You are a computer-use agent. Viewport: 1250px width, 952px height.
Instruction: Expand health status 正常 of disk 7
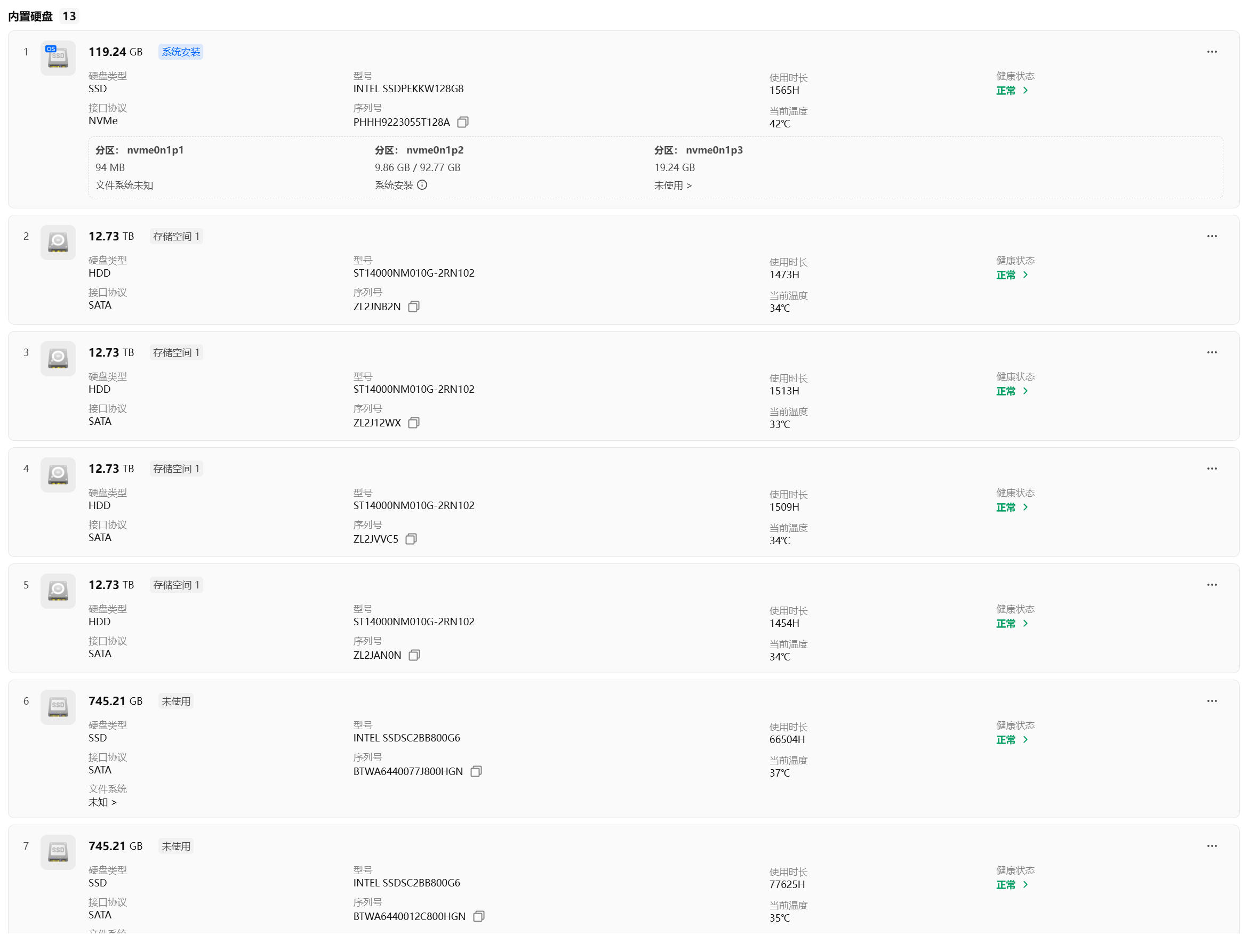tap(1012, 884)
